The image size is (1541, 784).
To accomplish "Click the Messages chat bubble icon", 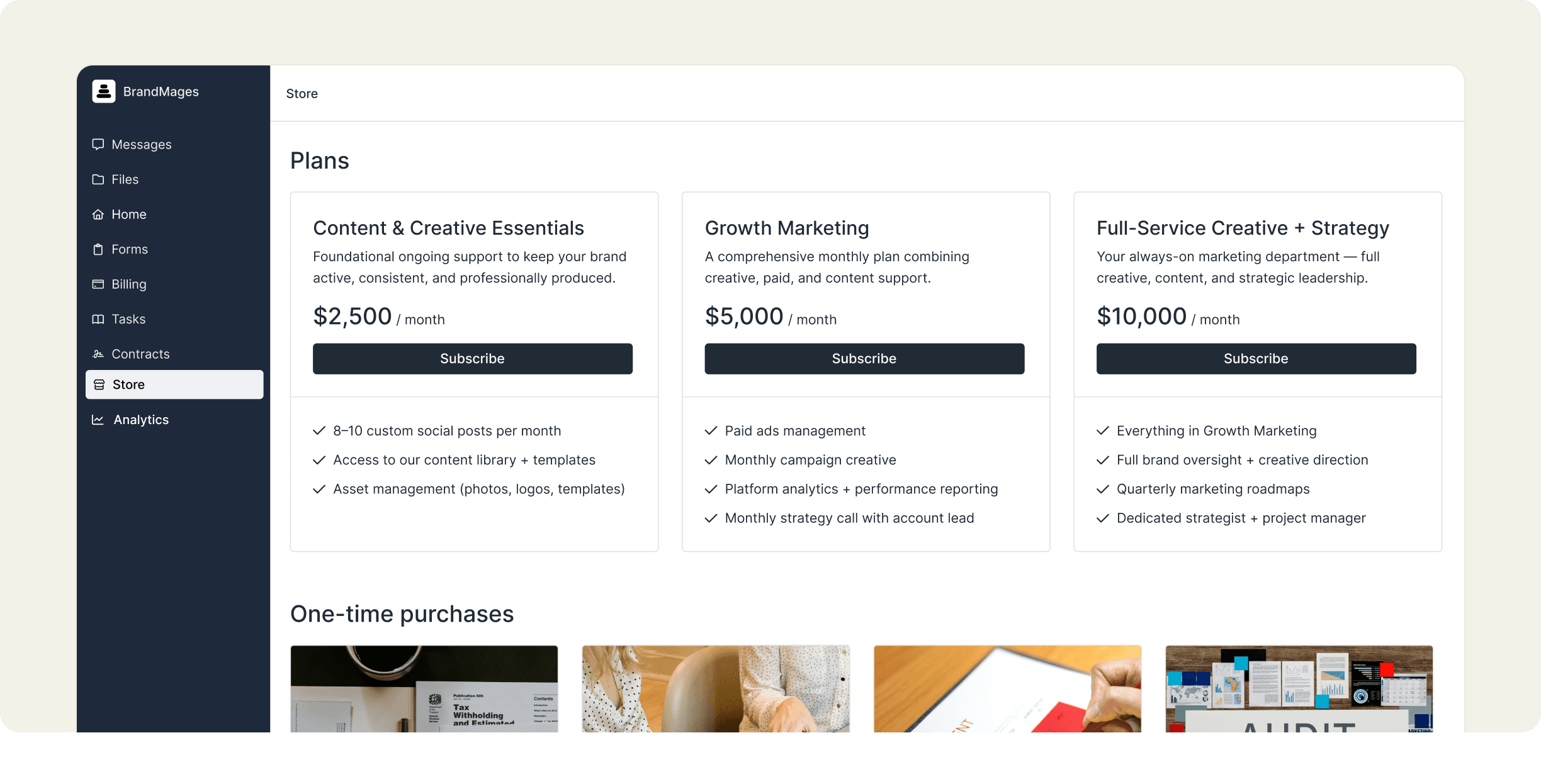I will [98, 144].
